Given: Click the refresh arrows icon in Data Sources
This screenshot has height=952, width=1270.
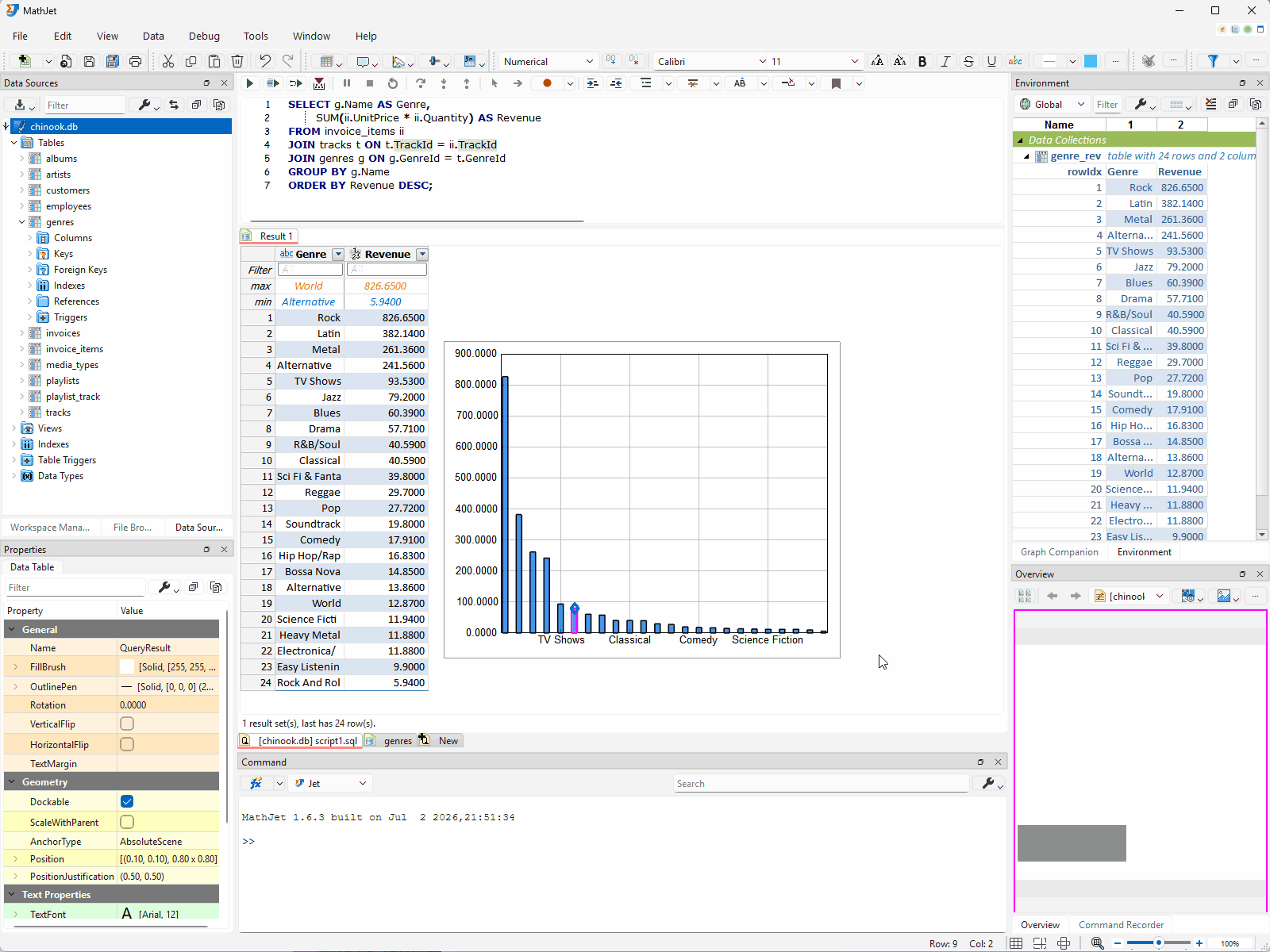Looking at the screenshot, I should click(174, 105).
